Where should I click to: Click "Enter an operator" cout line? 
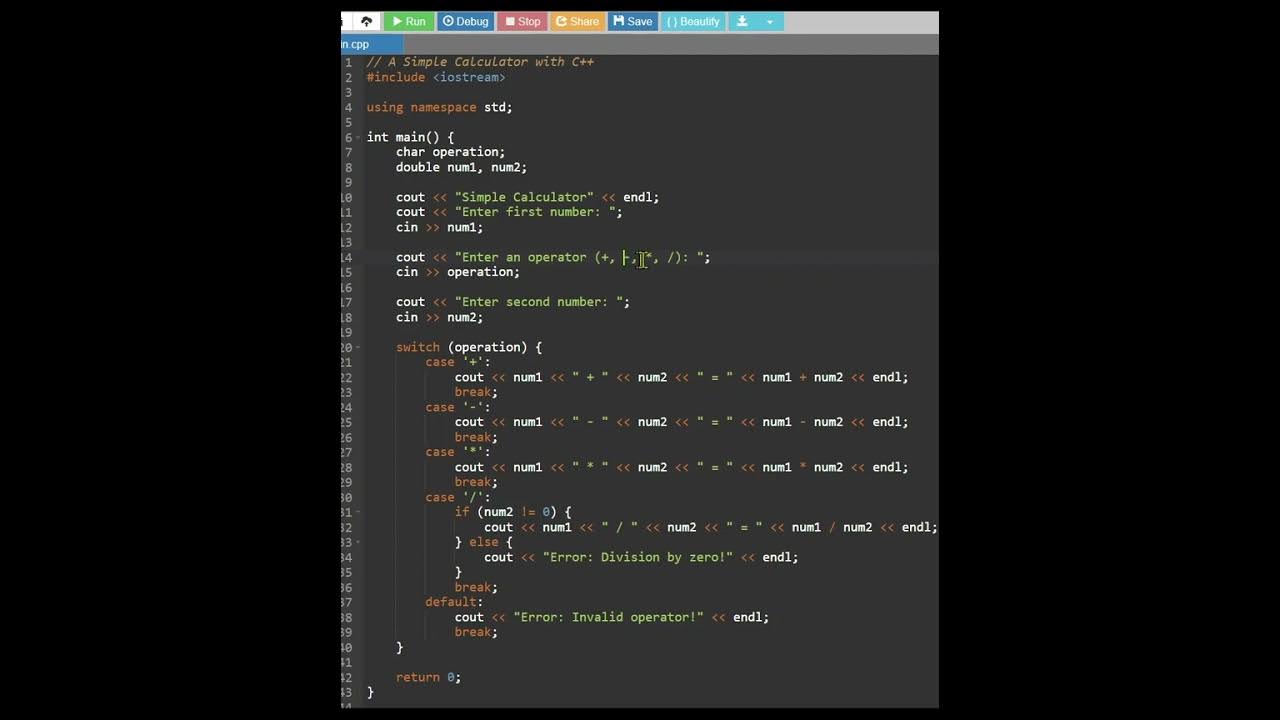point(553,257)
